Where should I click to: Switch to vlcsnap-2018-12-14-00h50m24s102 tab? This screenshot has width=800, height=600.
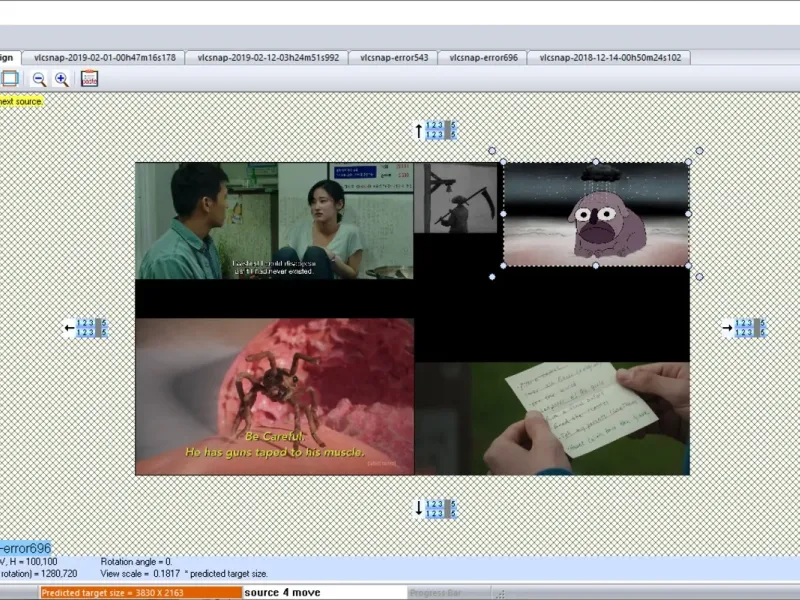(610, 58)
